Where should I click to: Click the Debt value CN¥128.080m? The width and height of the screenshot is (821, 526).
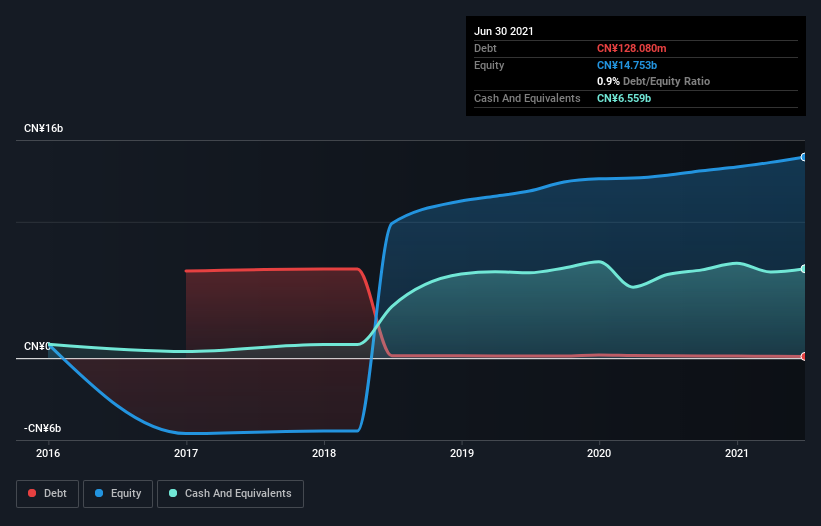point(631,48)
